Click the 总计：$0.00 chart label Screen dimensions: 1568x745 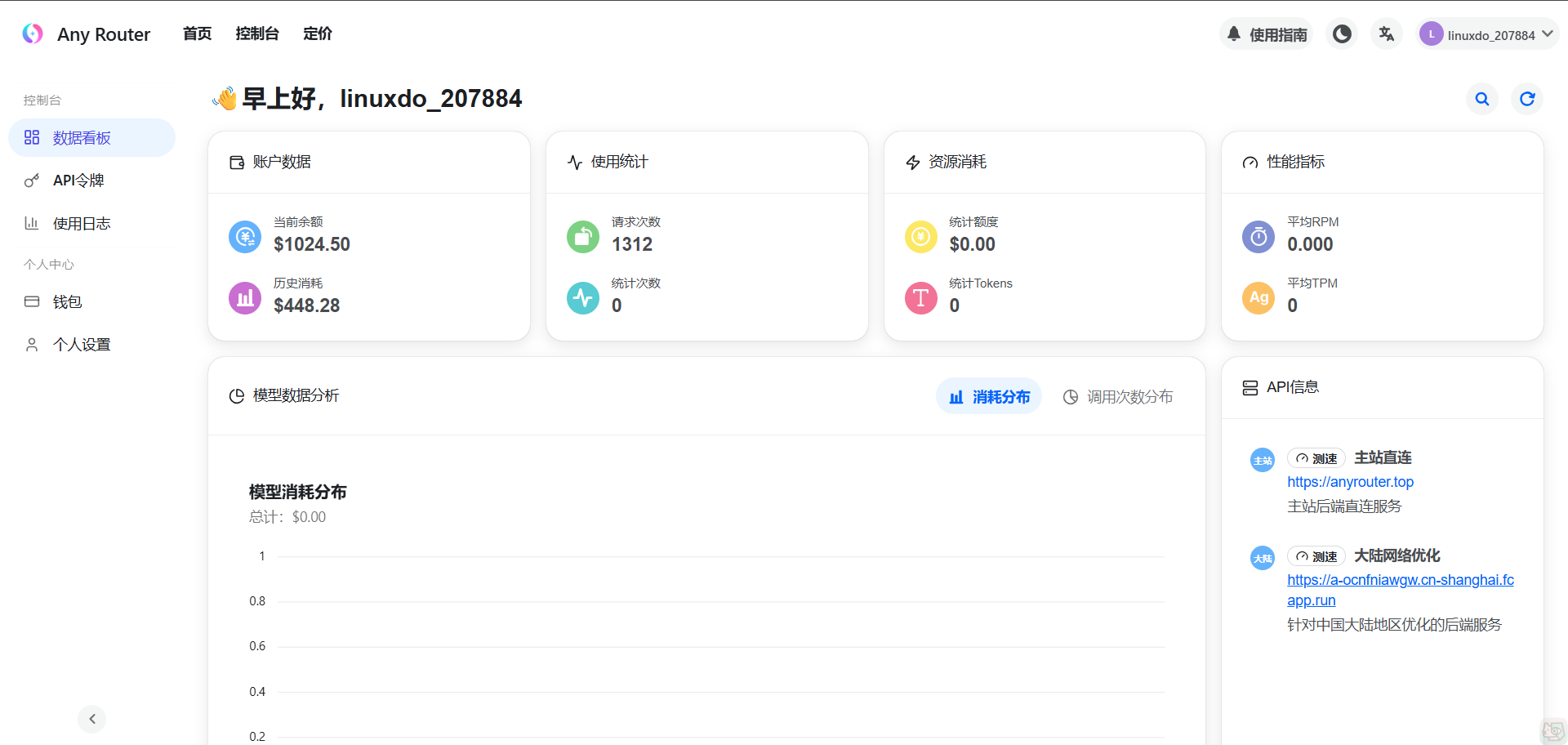tap(287, 517)
